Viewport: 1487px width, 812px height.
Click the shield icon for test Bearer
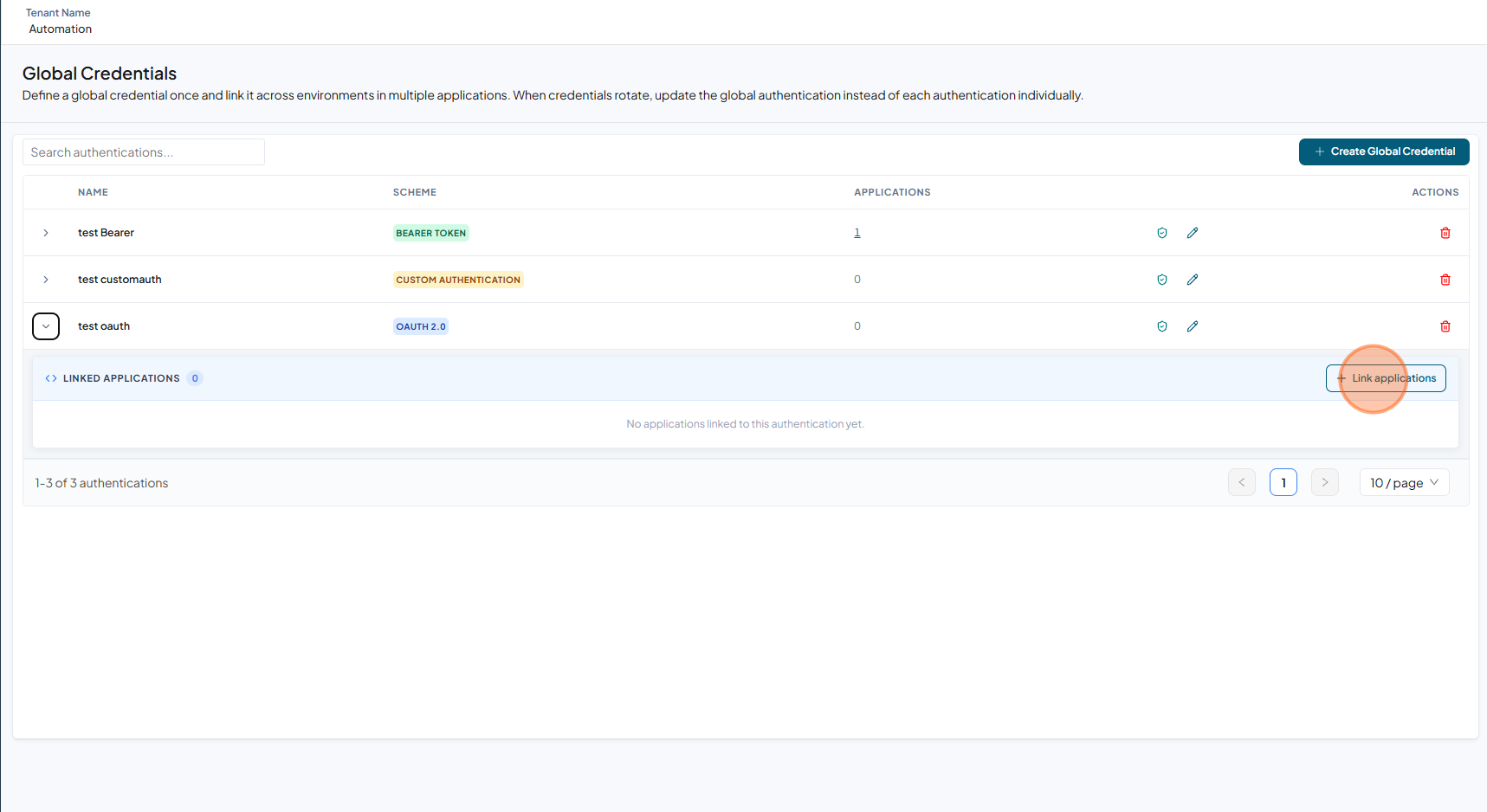(1162, 233)
